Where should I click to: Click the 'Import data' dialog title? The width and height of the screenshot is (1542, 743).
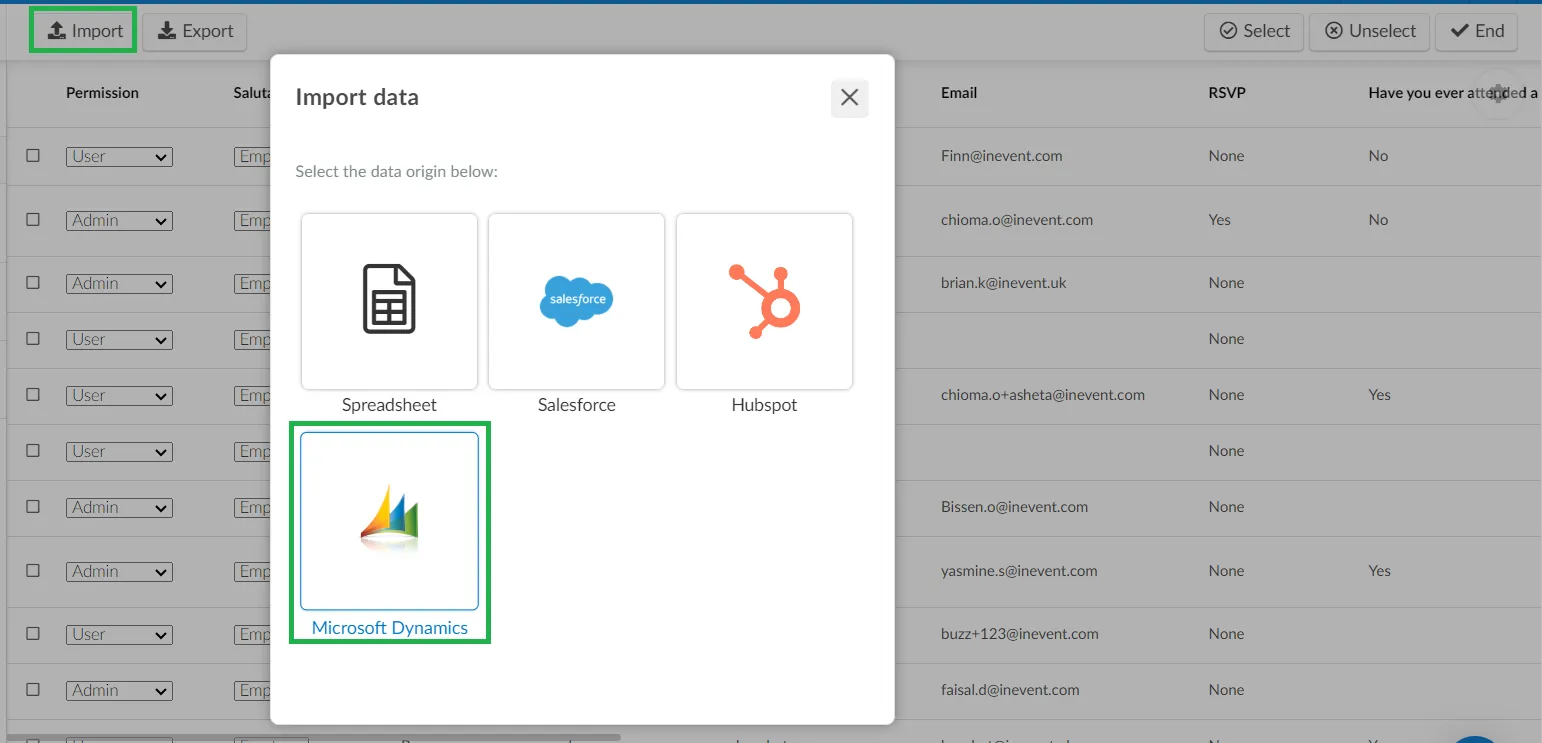click(x=357, y=98)
